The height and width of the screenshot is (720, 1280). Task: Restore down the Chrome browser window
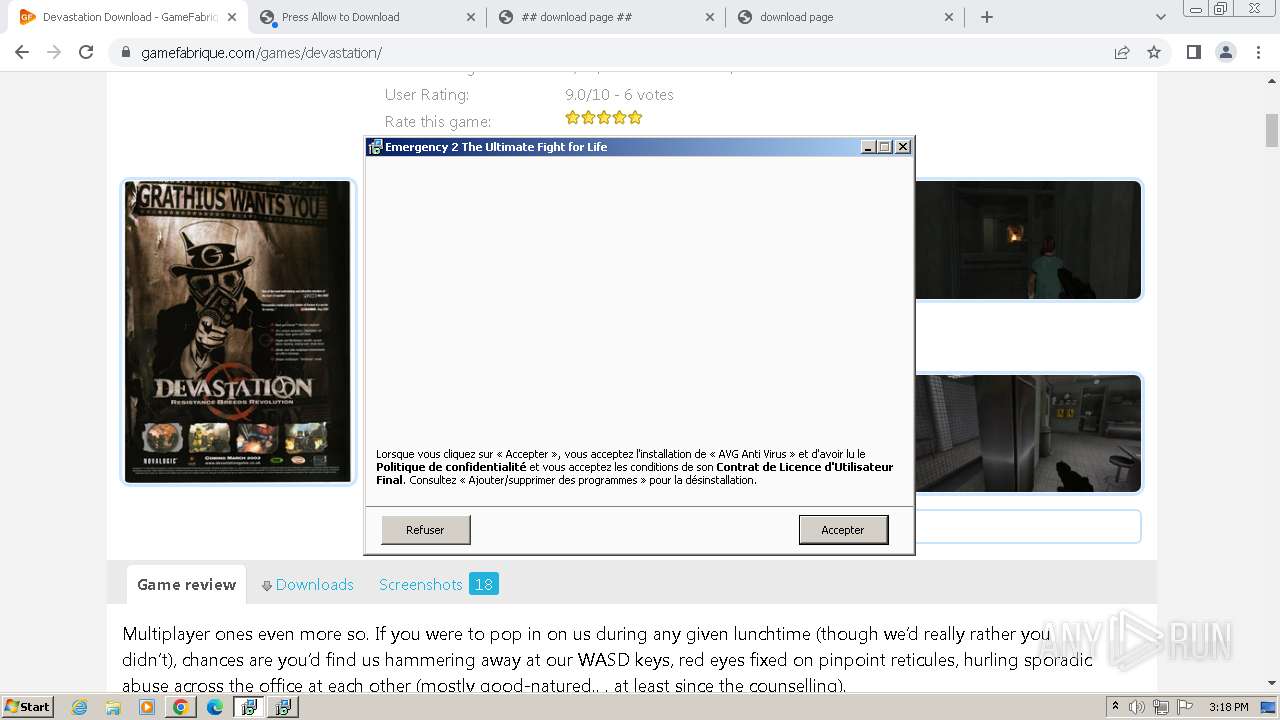coord(1221,8)
